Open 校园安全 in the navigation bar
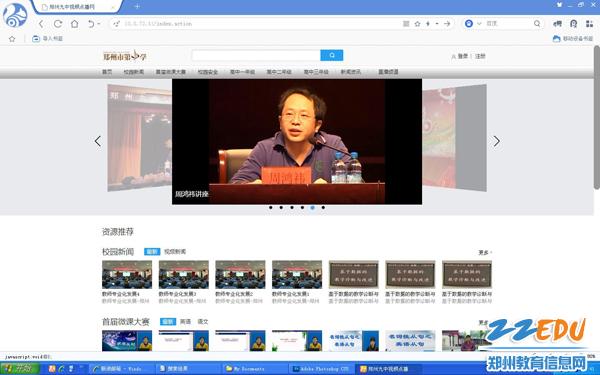 click(x=208, y=72)
